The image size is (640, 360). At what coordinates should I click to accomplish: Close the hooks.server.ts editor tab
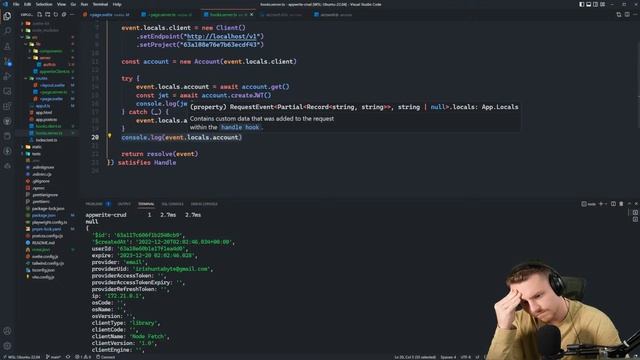pyautogui.click(x=251, y=14)
